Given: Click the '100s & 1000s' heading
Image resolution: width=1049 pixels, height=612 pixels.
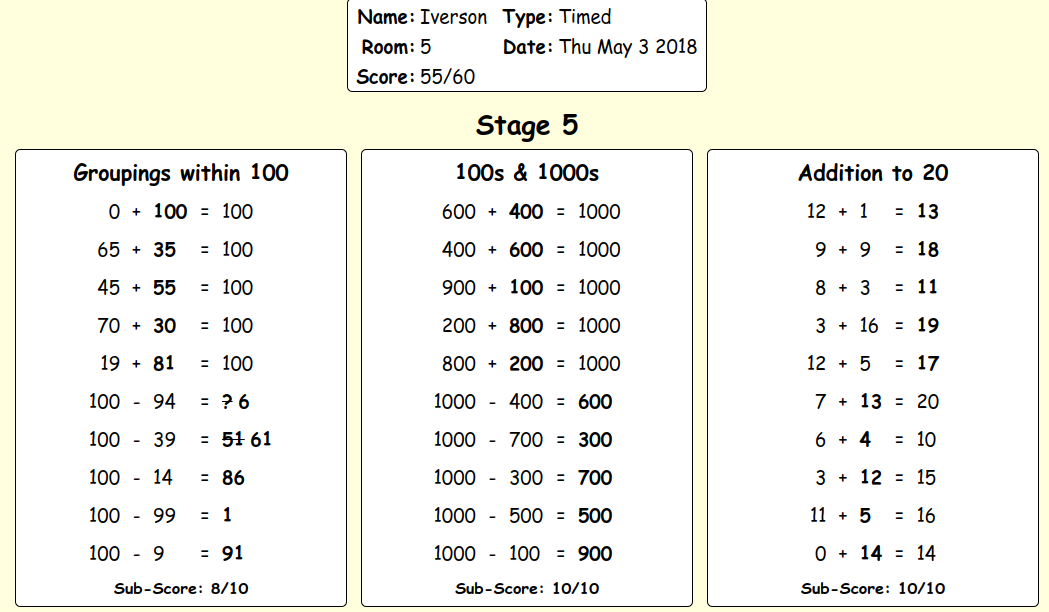Looking at the screenshot, I should pyautogui.click(x=527, y=173).
